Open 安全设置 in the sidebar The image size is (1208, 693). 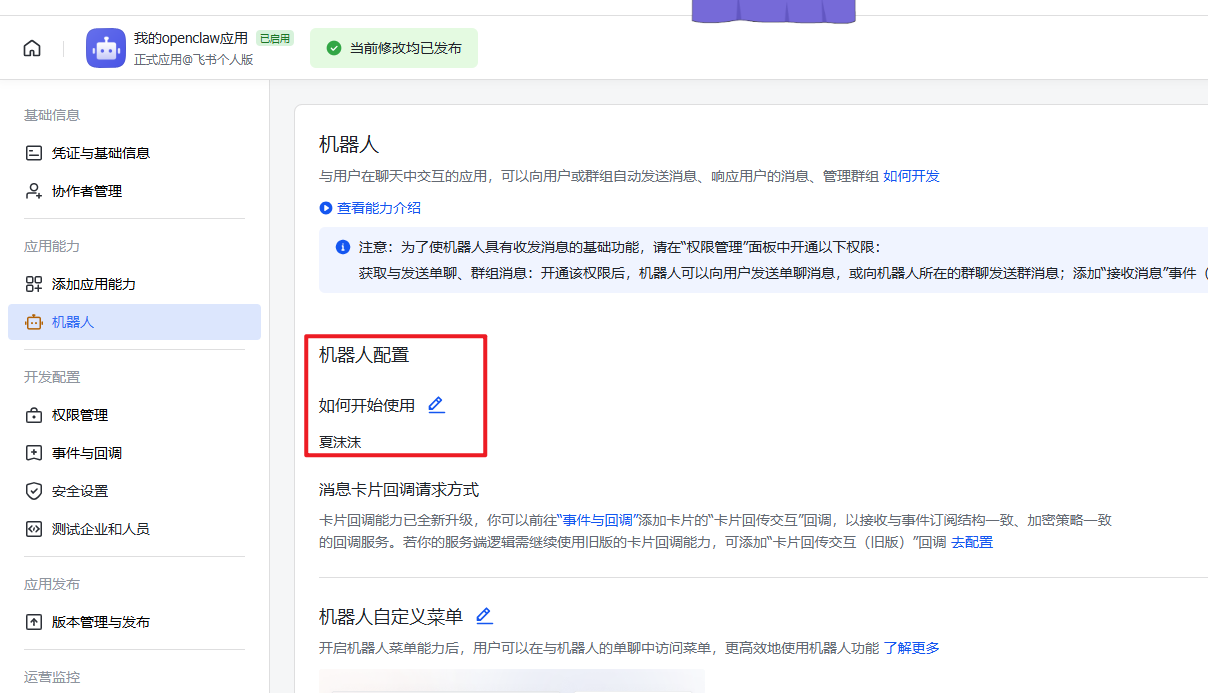80,491
